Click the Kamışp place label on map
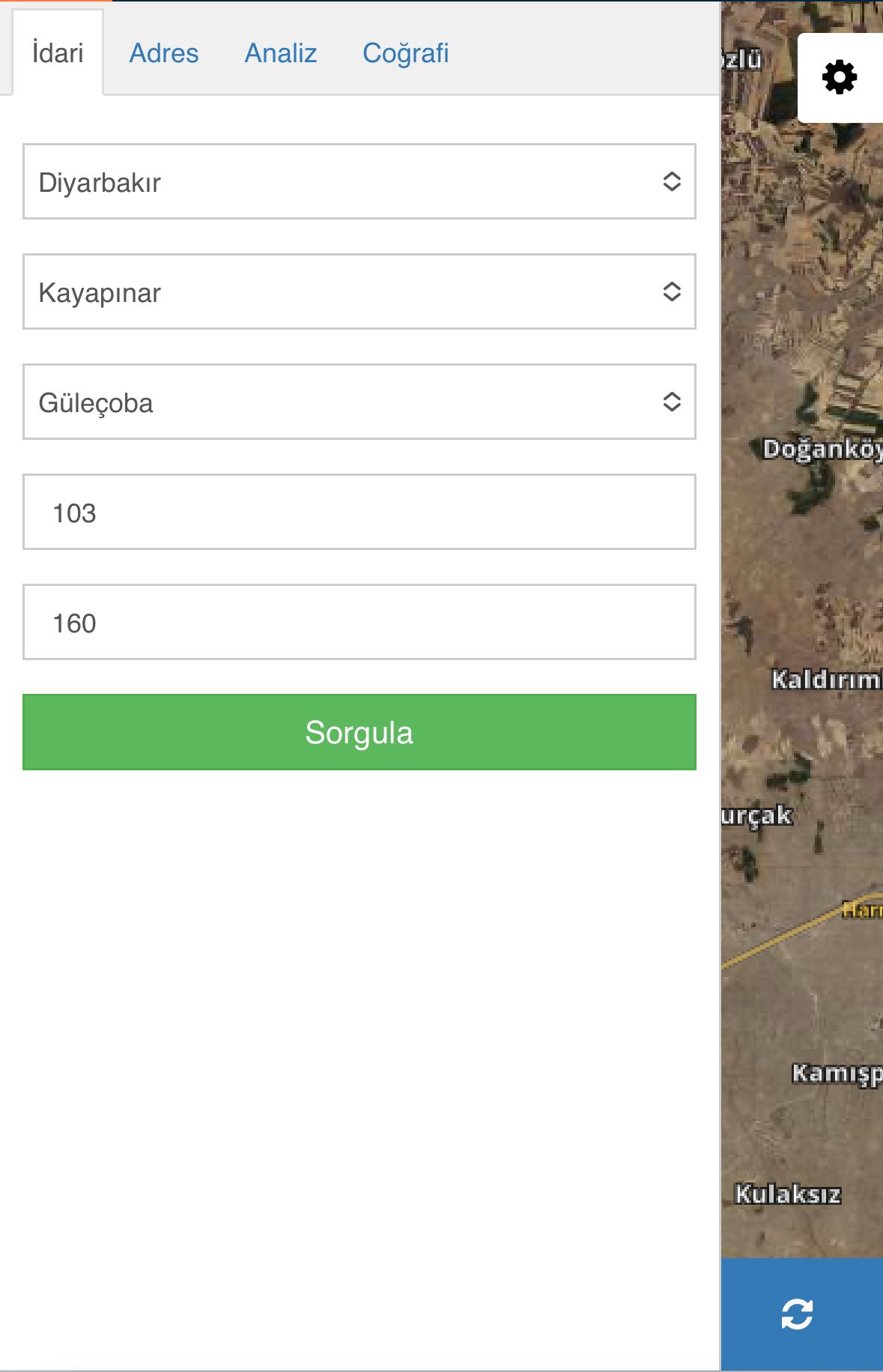 [x=837, y=1074]
